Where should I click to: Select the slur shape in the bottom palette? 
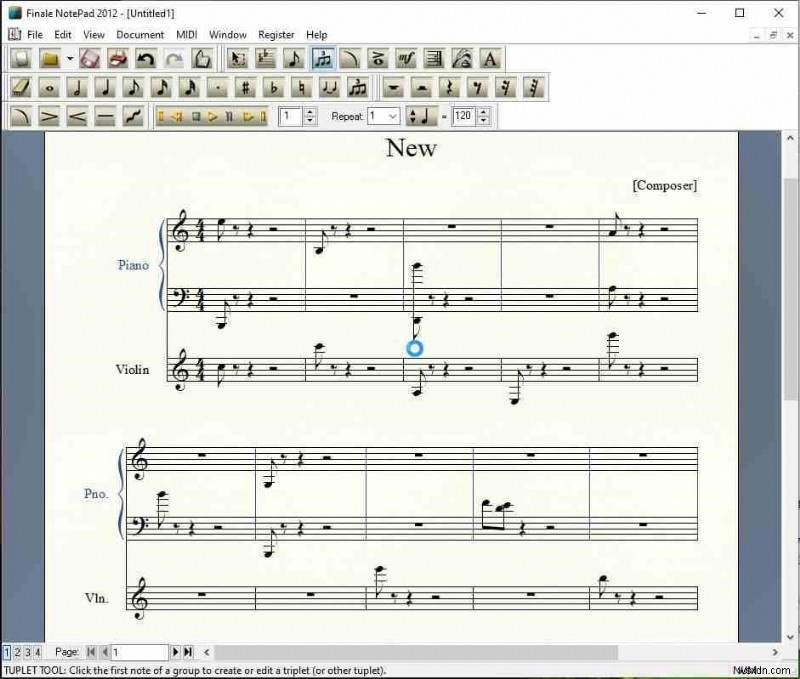21,116
